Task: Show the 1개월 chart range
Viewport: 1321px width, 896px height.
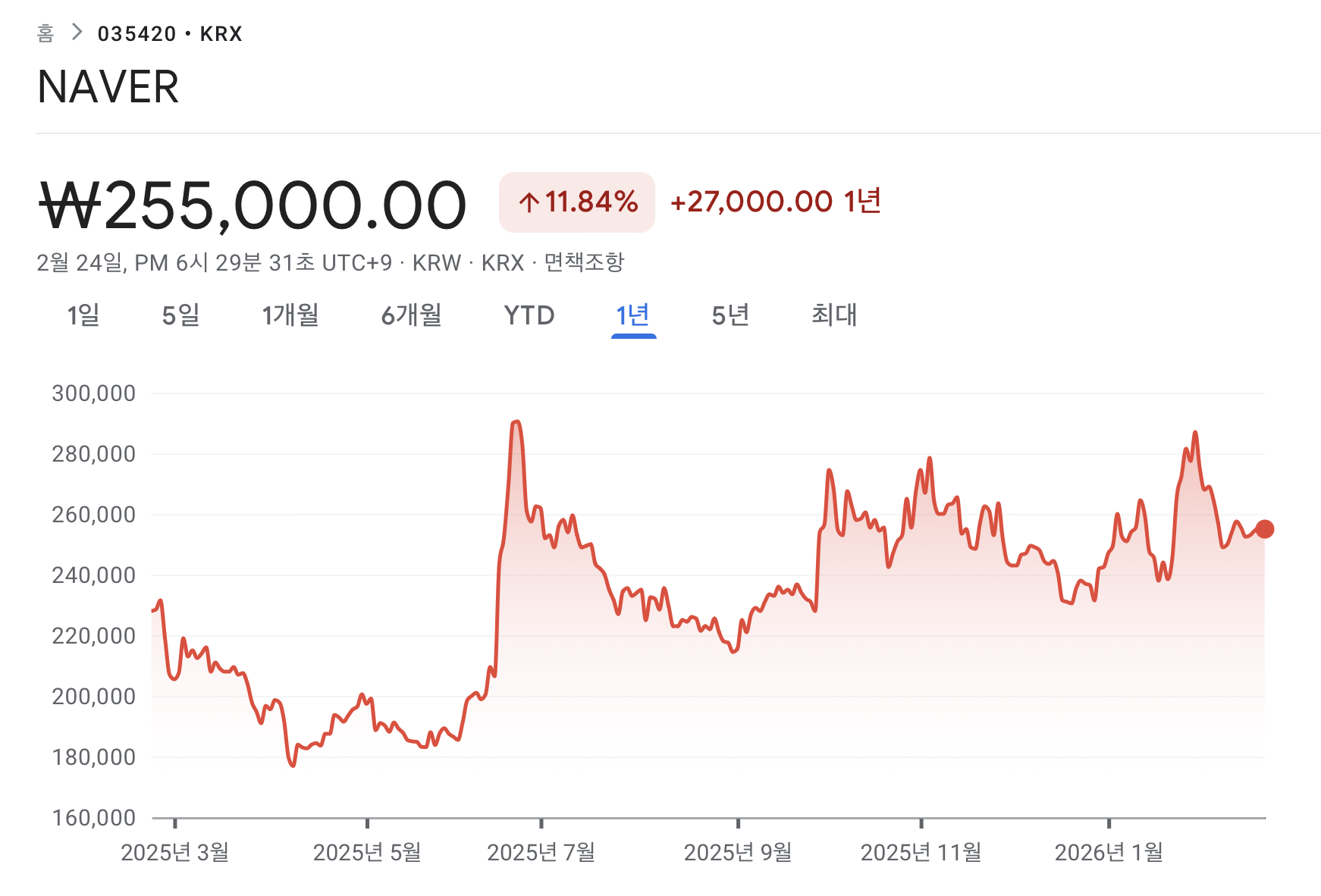Action: (290, 315)
